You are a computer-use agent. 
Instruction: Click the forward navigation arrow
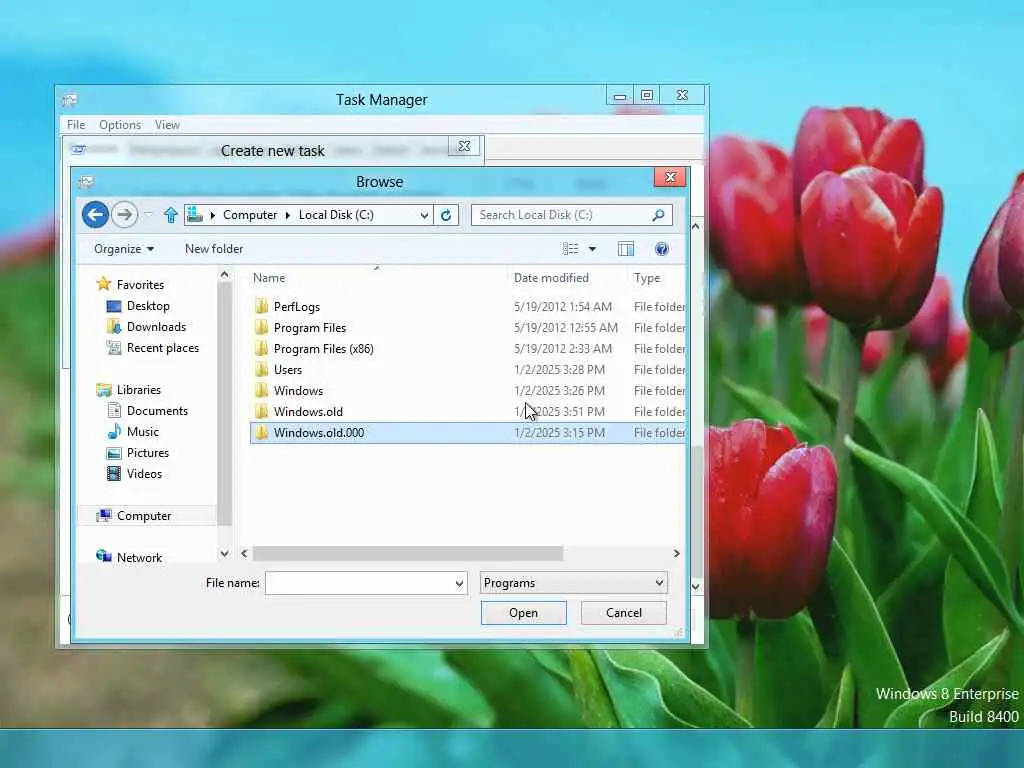124,214
